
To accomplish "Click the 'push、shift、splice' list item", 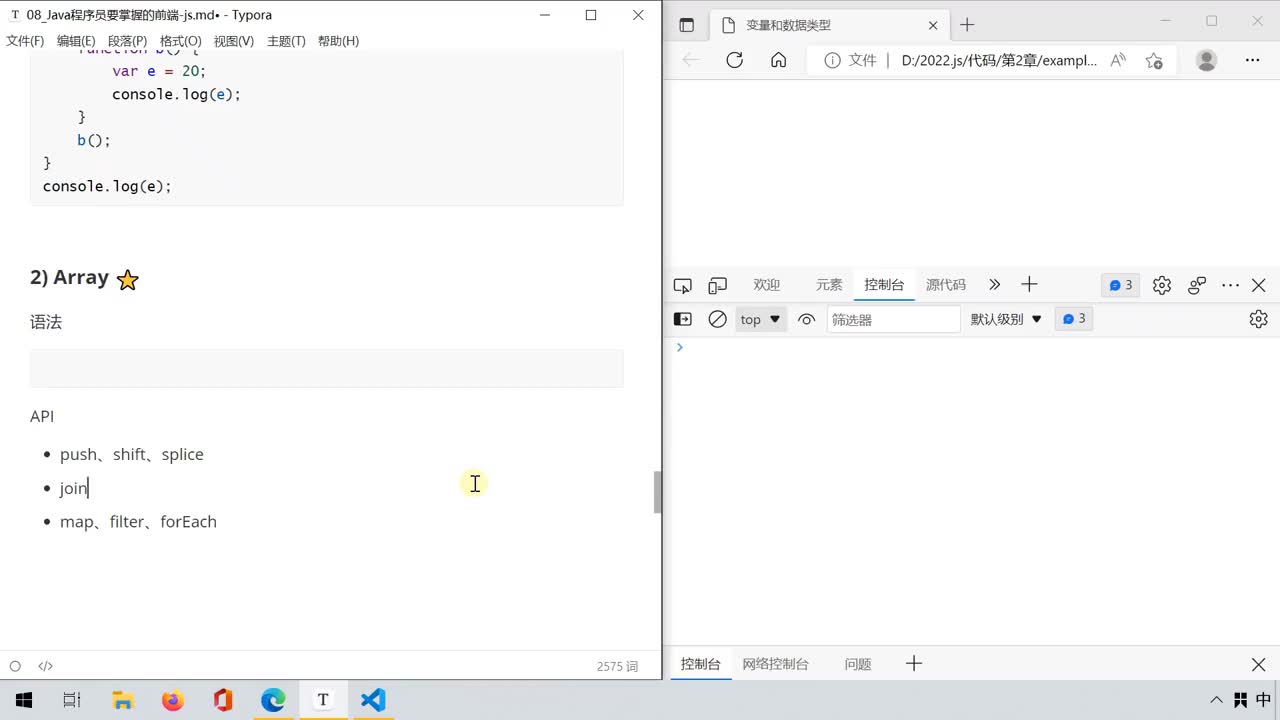I will (x=131, y=454).
